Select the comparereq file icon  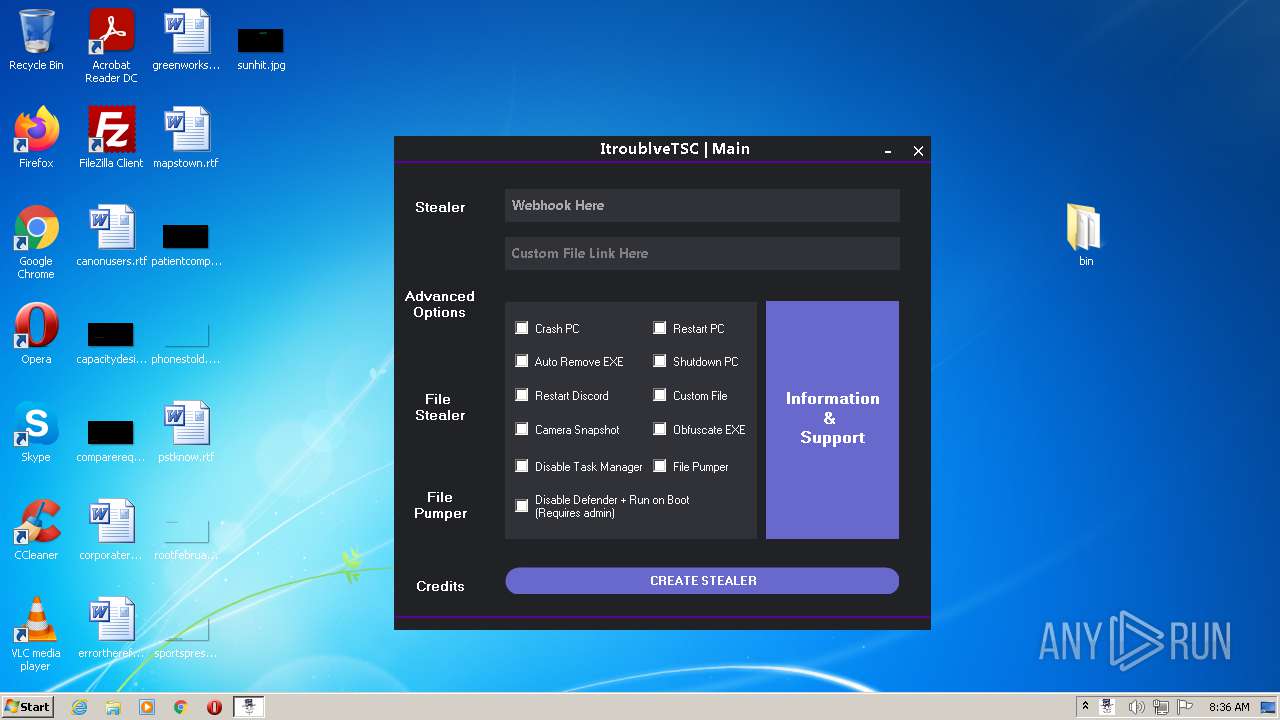click(111, 441)
